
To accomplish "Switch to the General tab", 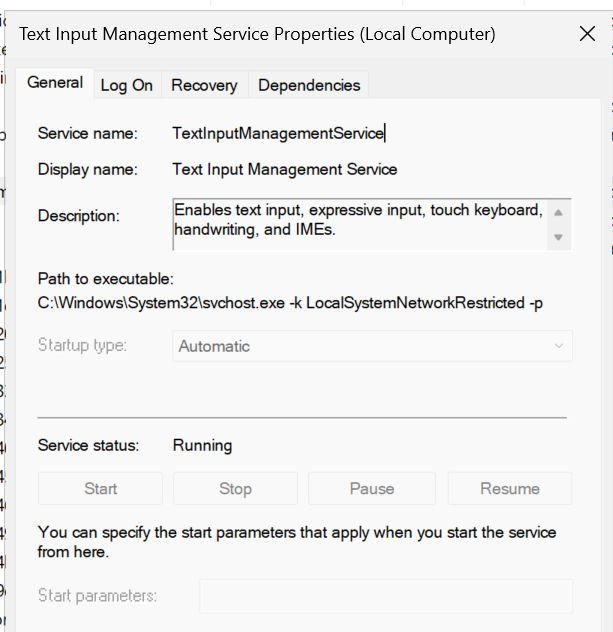I will click(x=55, y=83).
